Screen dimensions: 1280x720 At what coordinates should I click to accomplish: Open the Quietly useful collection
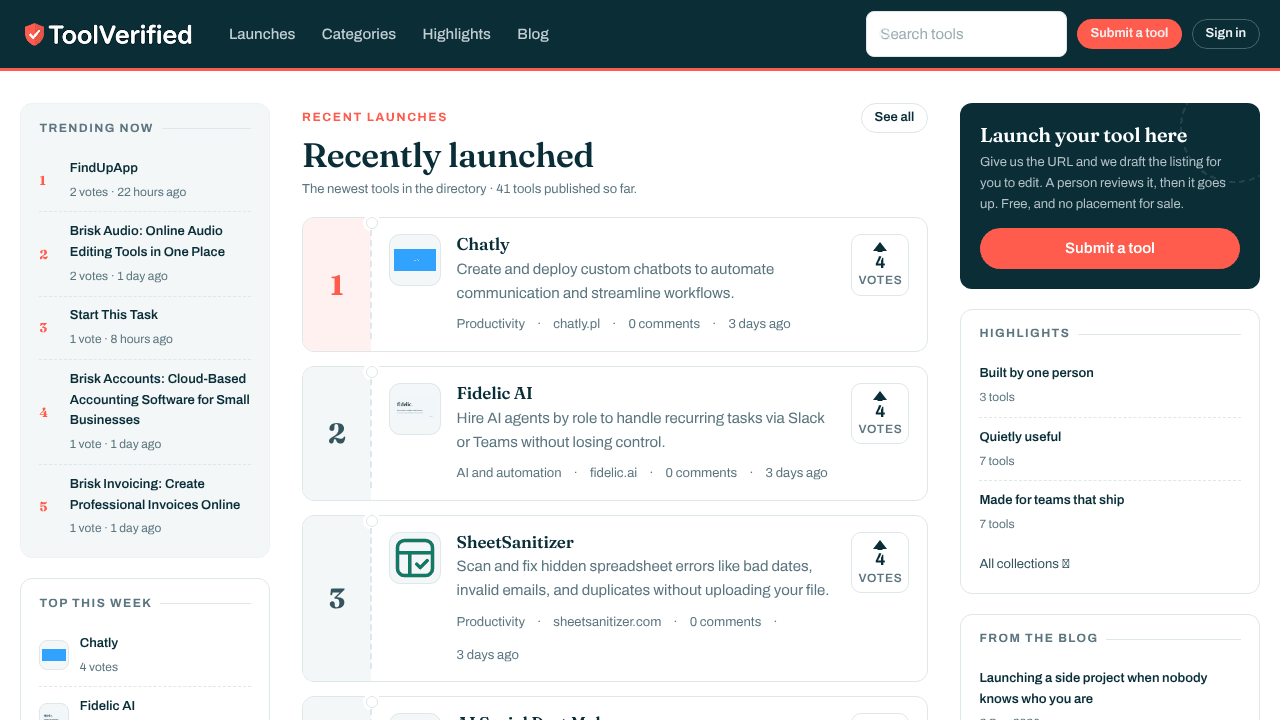pyautogui.click(x=1020, y=437)
